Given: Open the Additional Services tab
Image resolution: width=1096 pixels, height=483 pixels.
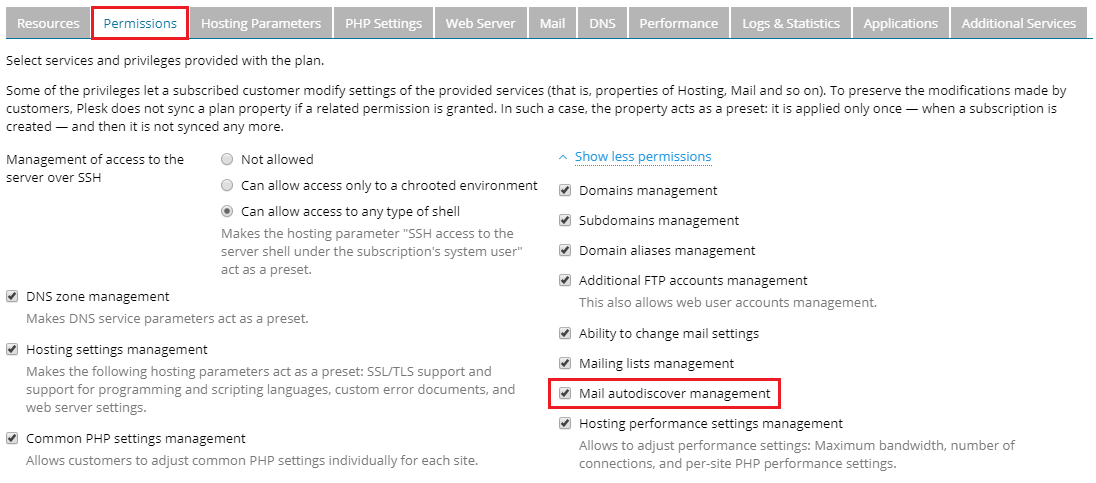Looking at the screenshot, I should pyautogui.click(x=1018, y=23).
